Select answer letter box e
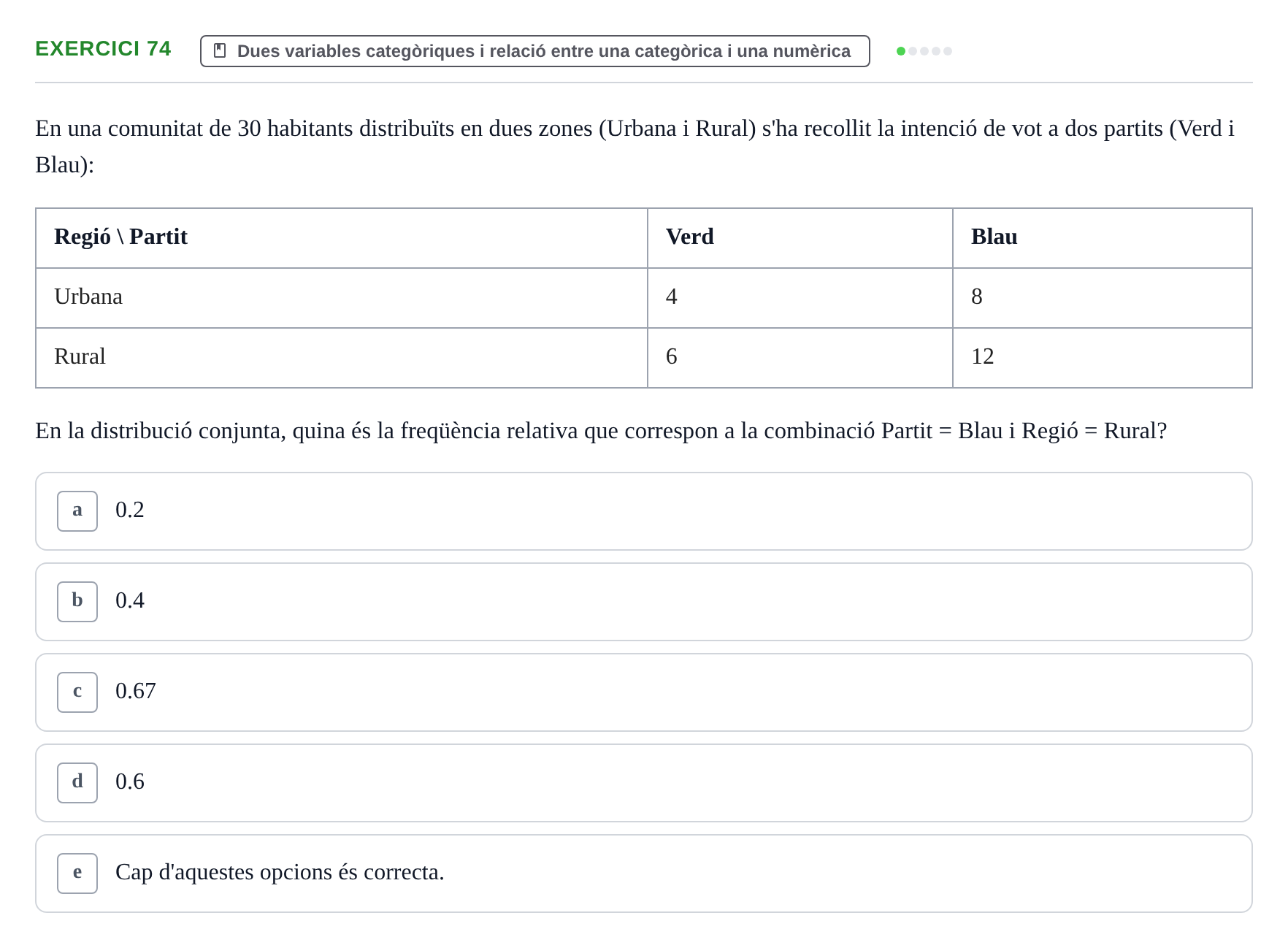Screen dimensions: 1288x948 77,874
